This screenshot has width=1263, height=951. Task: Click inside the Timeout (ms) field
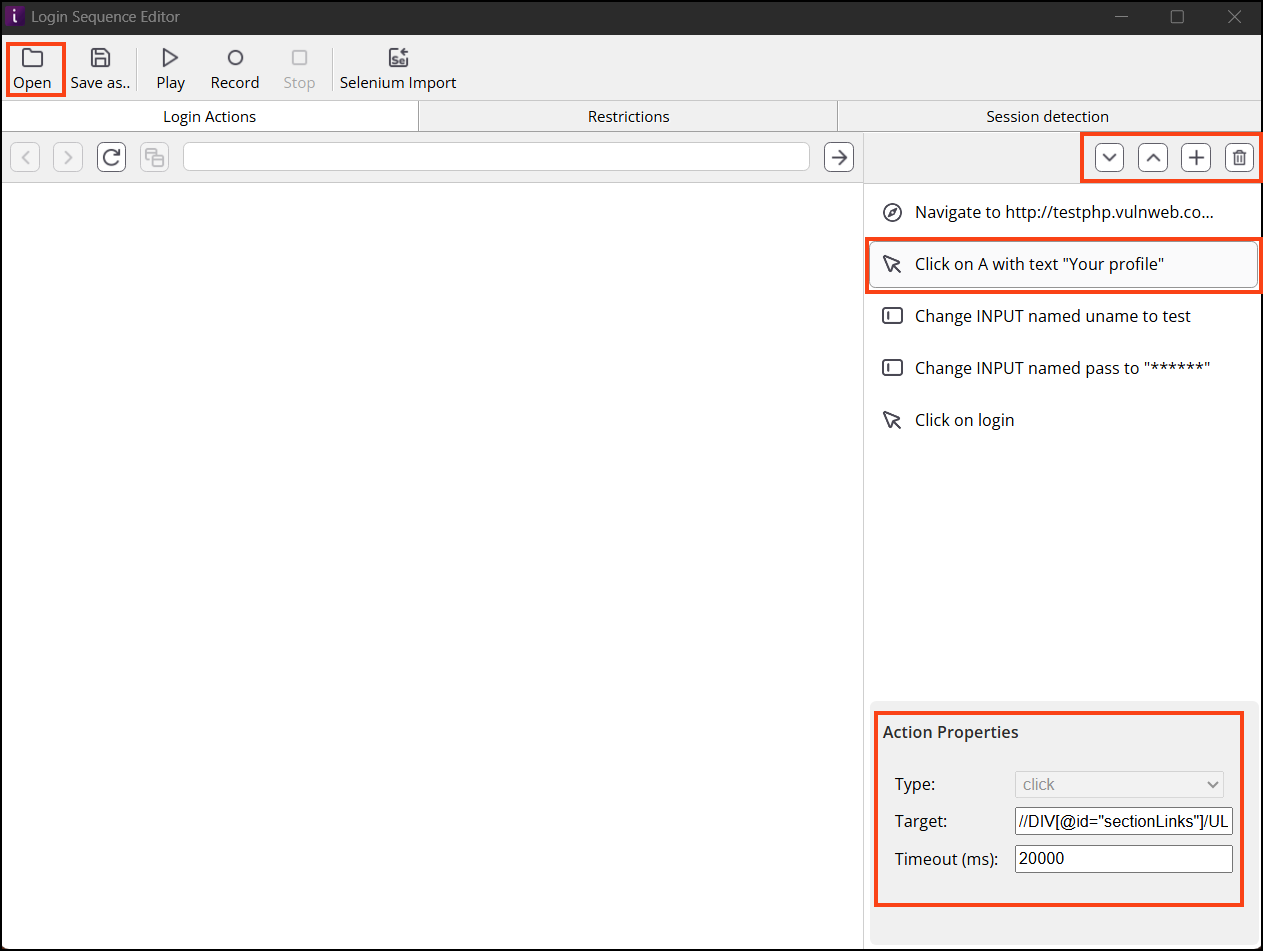[1123, 858]
